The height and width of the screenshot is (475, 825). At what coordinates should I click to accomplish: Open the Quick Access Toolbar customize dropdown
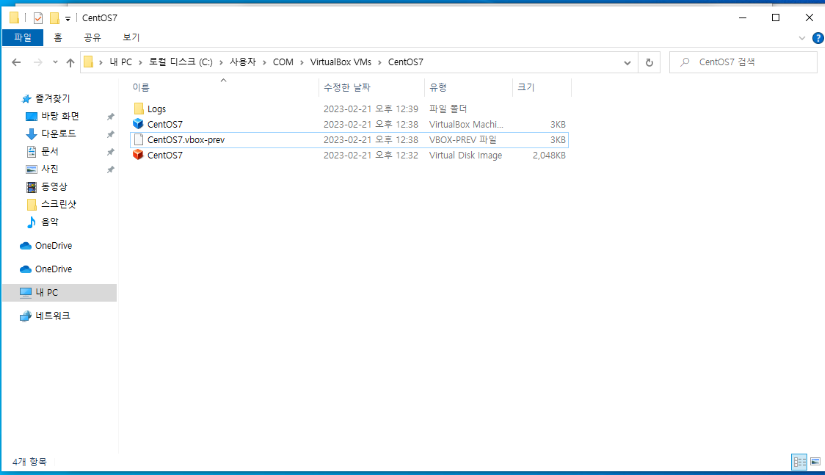(68, 18)
